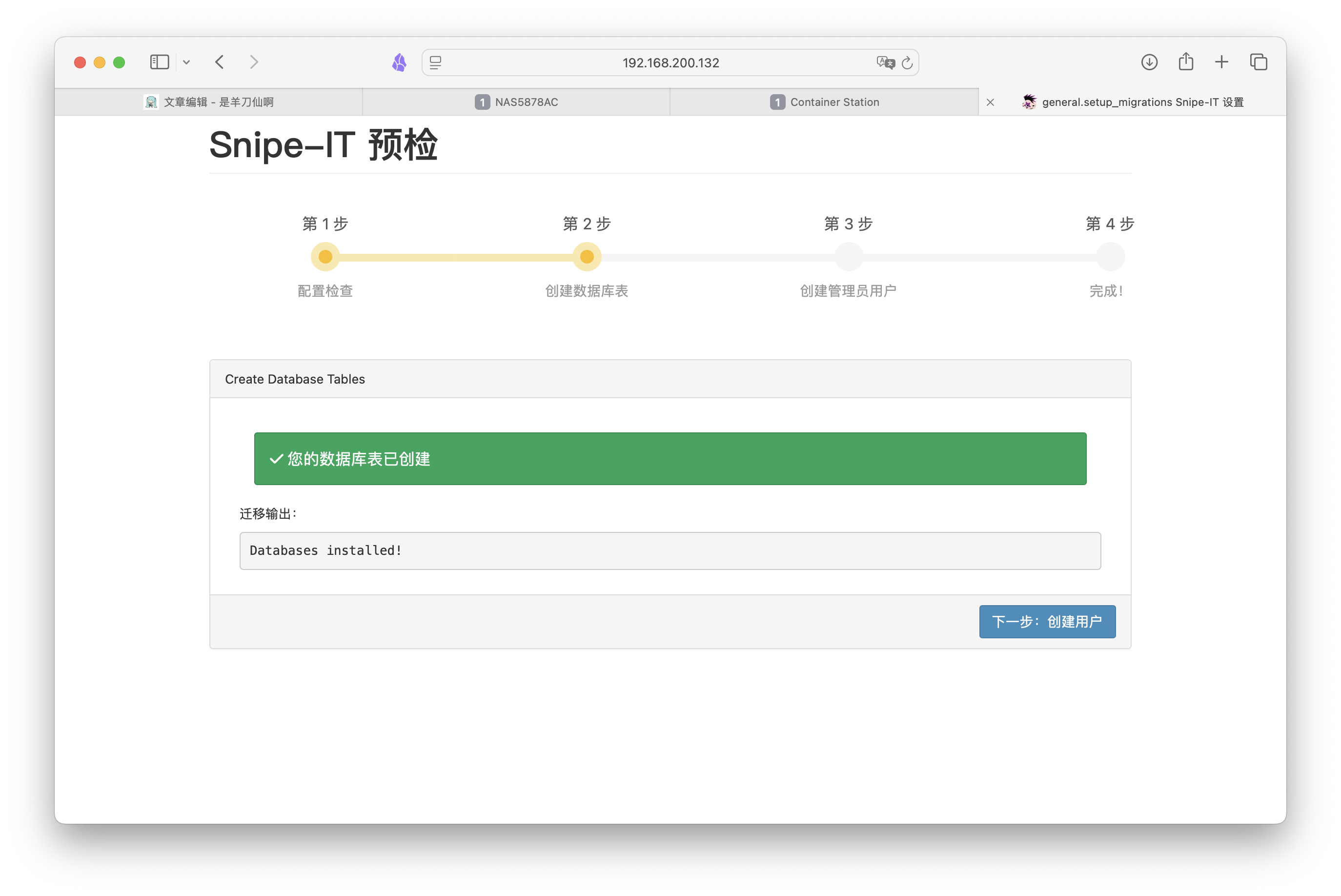Click the favicon on the 文章编辑 tab
1341x896 pixels.
[151, 102]
